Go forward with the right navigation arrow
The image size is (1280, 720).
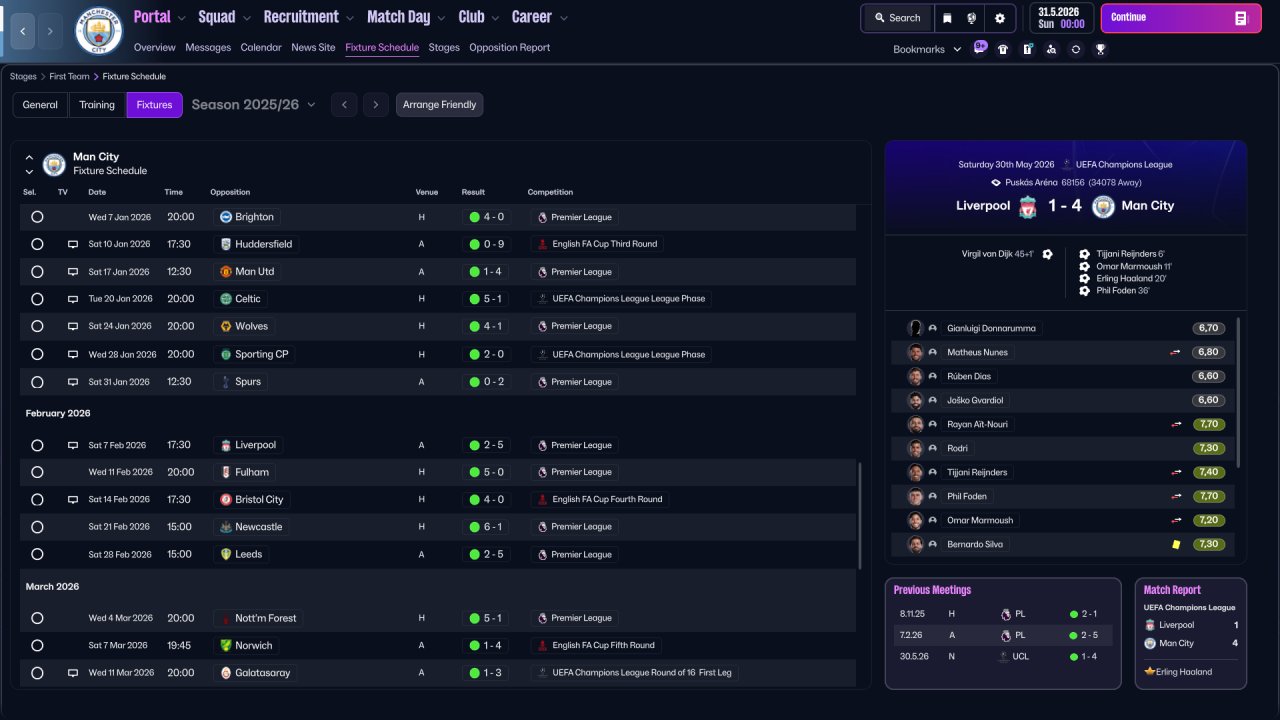[x=50, y=31]
